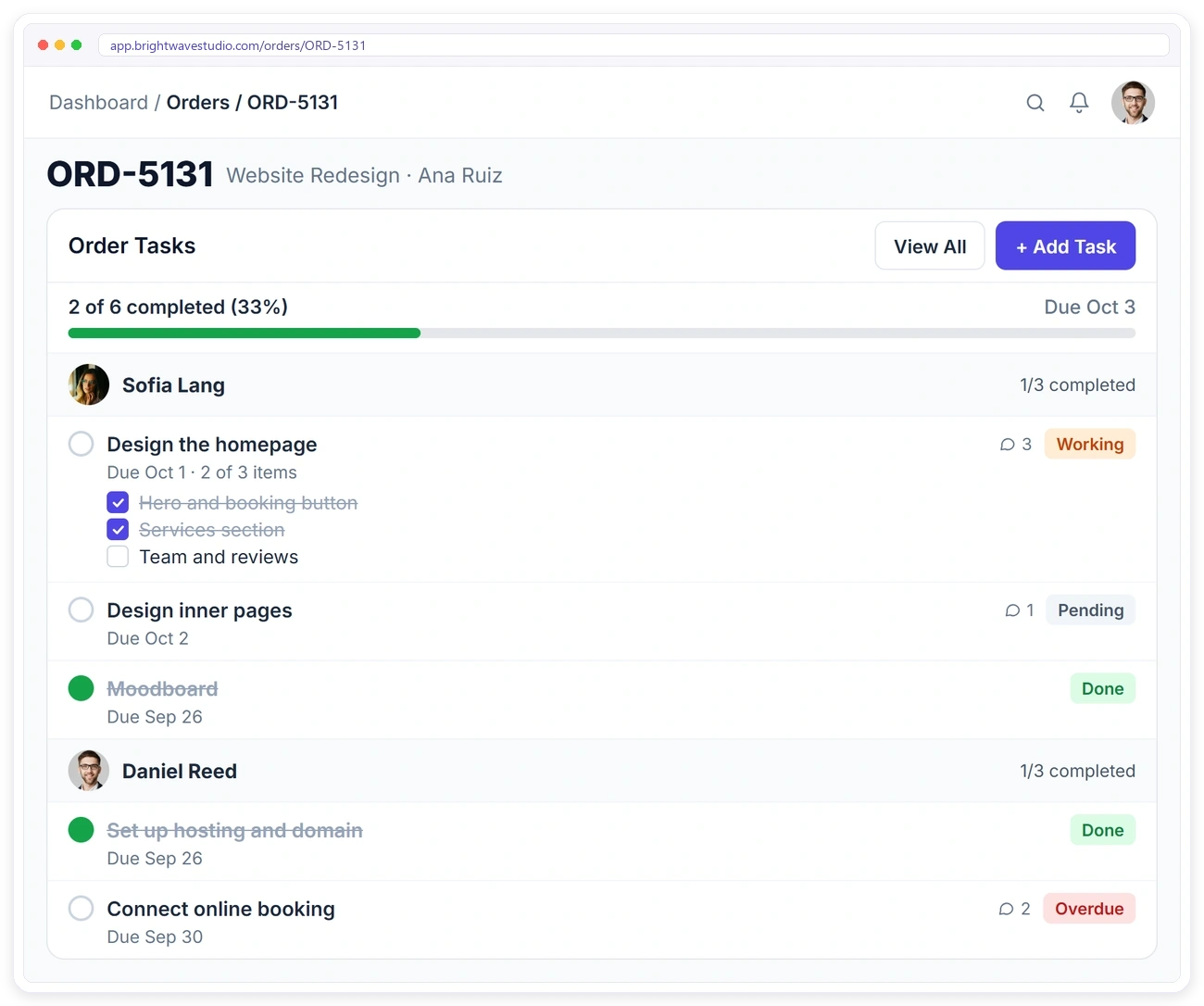The height and width of the screenshot is (1006, 1204).
Task: Click Done badge on Moodboard task
Action: [1103, 688]
